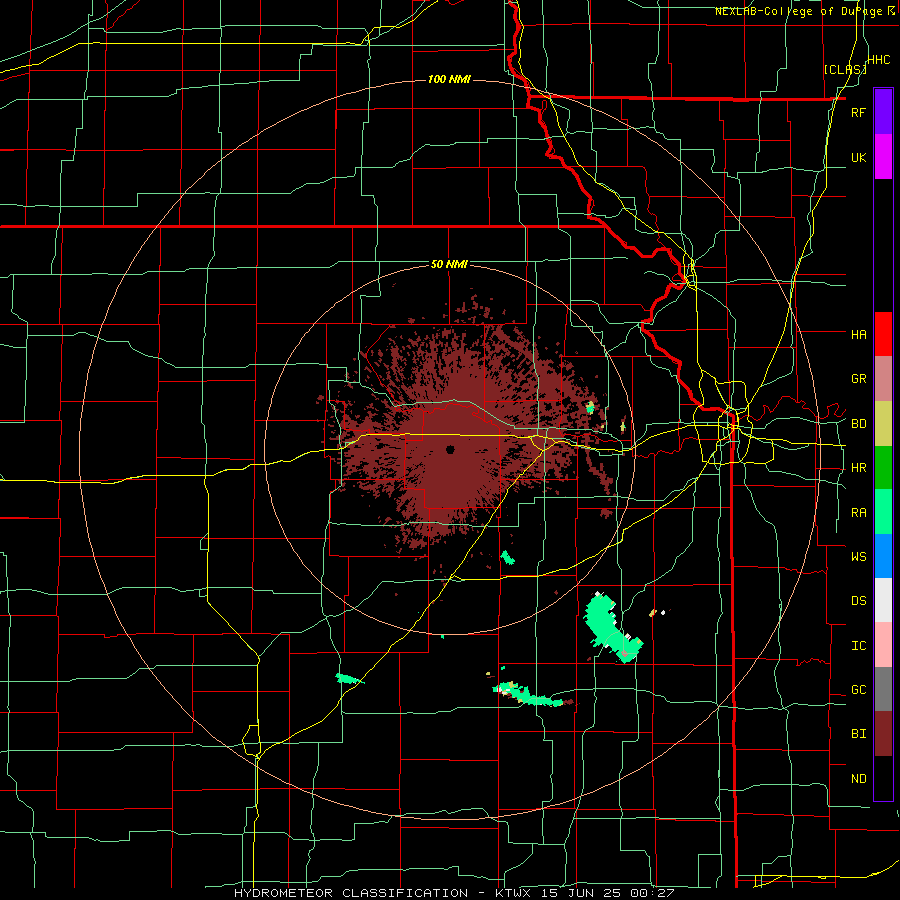Select the IC pink legend swatch
This screenshot has width=900, height=900.
(883, 645)
